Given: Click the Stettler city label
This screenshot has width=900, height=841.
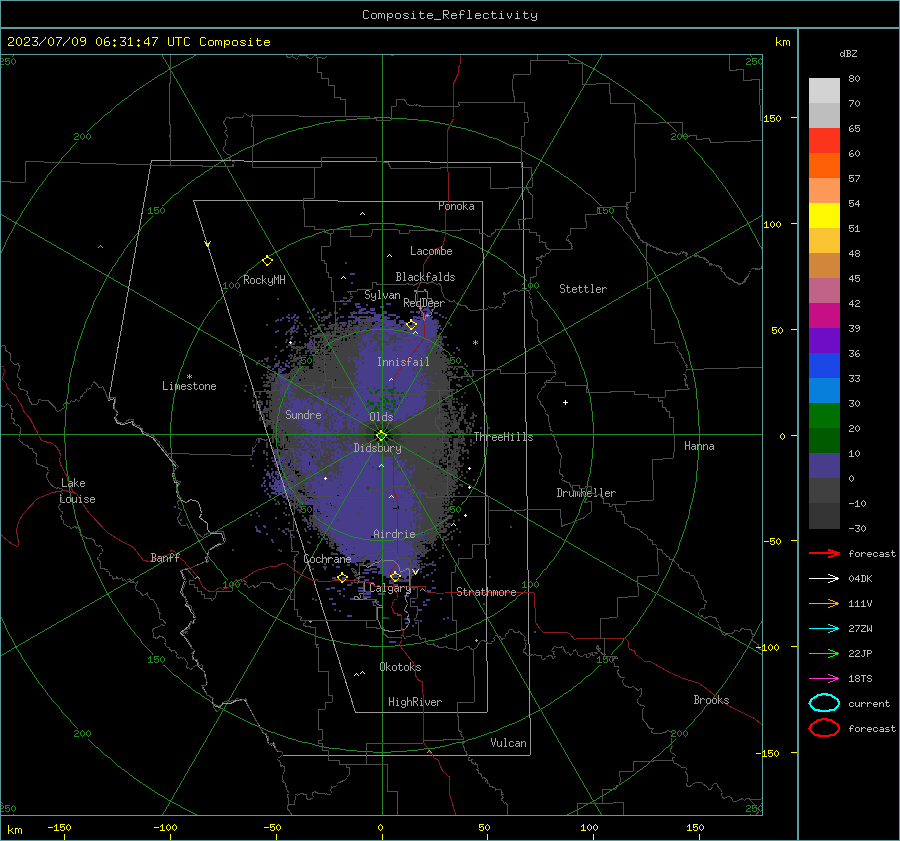Looking at the screenshot, I should click(583, 289).
